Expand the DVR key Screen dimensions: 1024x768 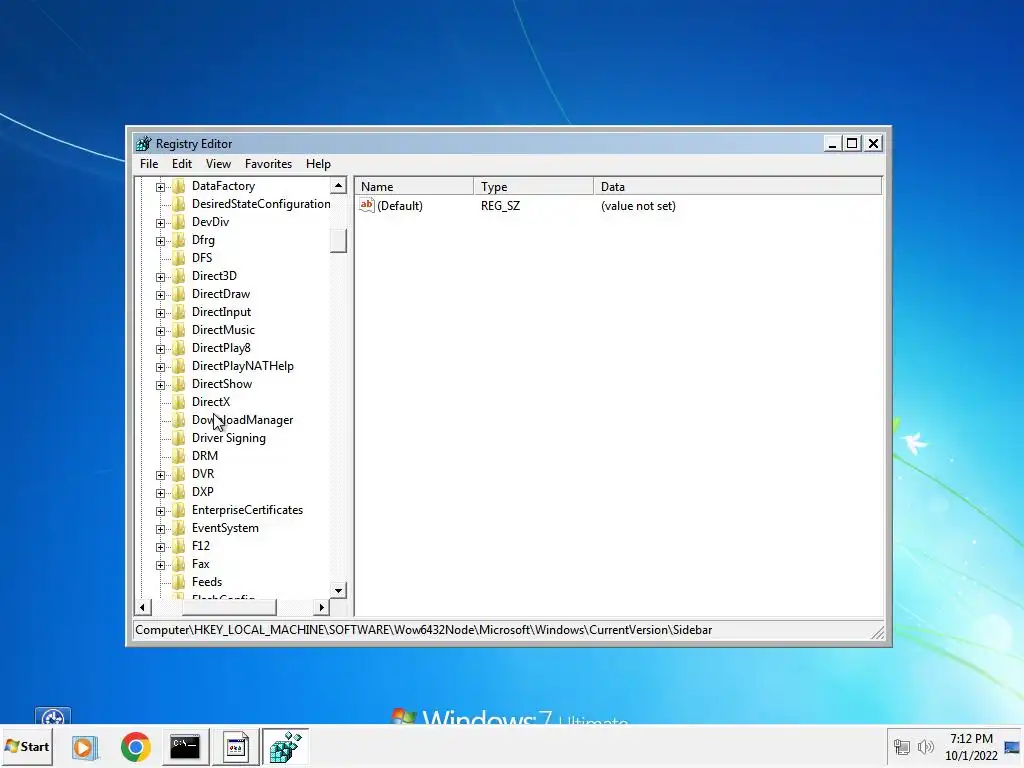click(160, 475)
